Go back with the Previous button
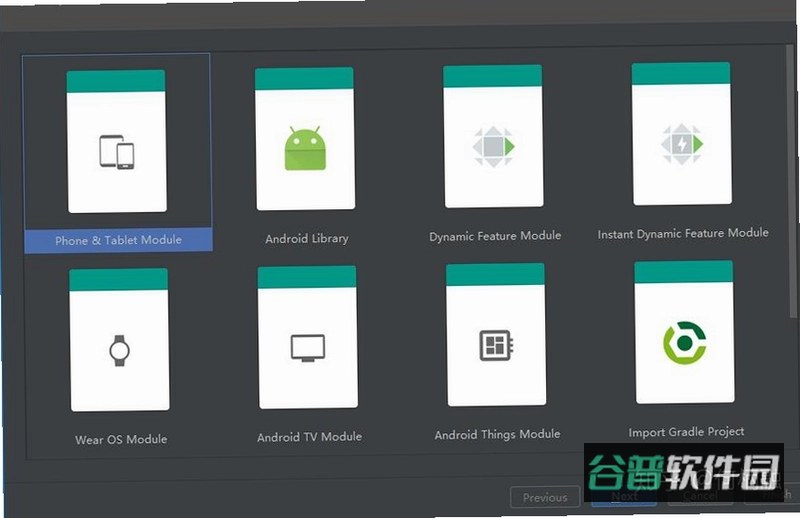The image size is (800, 518). tap(545, 497)
